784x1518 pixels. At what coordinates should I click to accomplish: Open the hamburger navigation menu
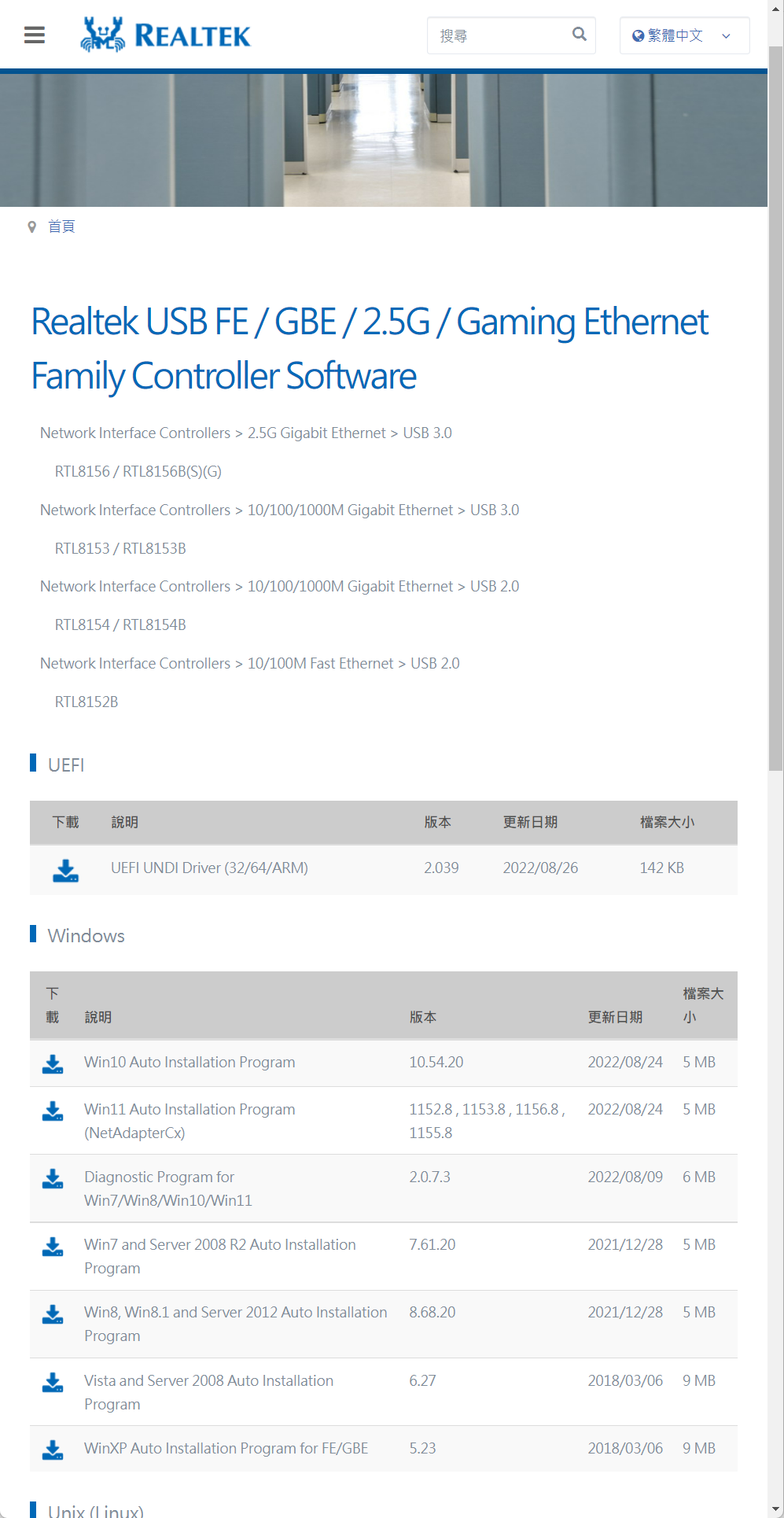tap(35, 35)
